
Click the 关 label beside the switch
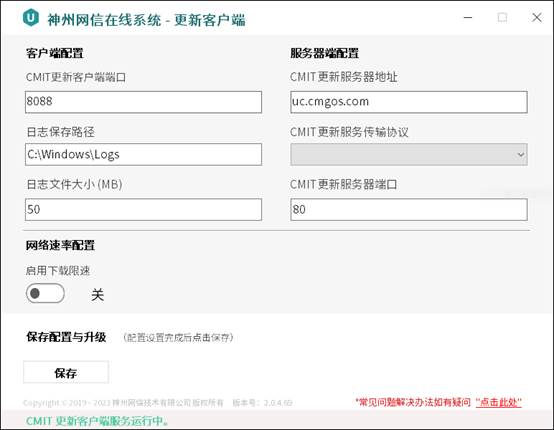(x=98, y=294)
